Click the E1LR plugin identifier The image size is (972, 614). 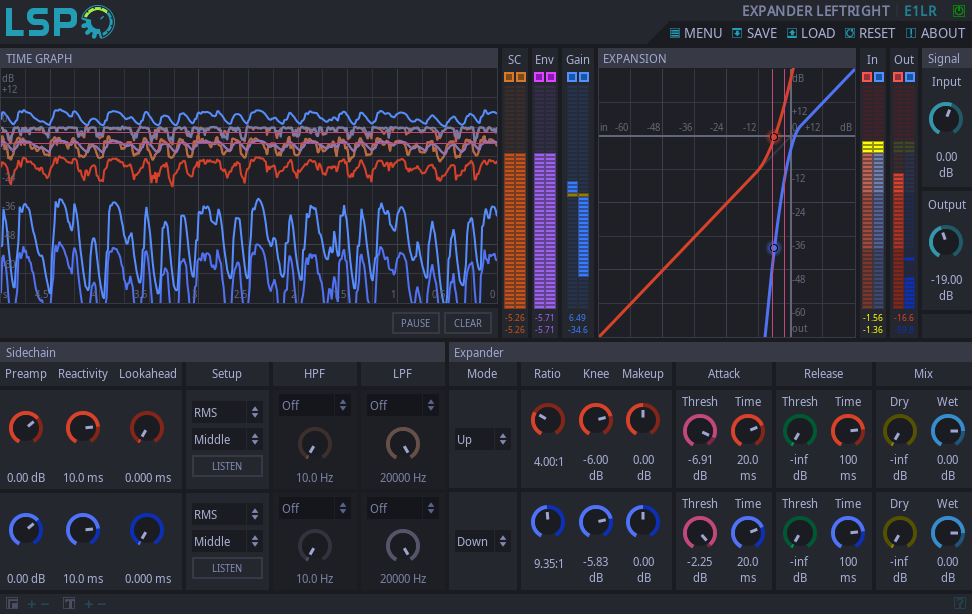[921, 11]
